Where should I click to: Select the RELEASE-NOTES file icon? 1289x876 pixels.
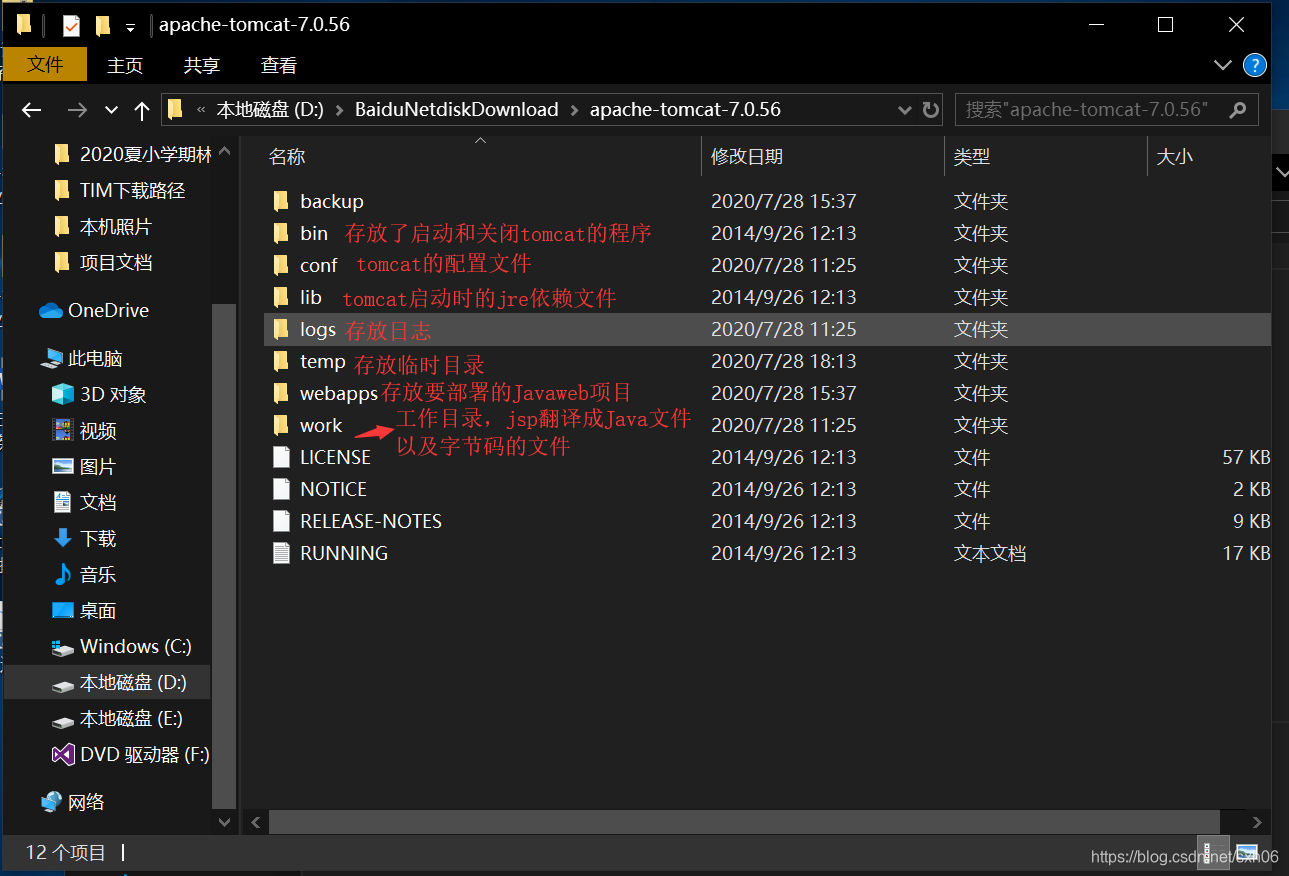click(281, 521)
